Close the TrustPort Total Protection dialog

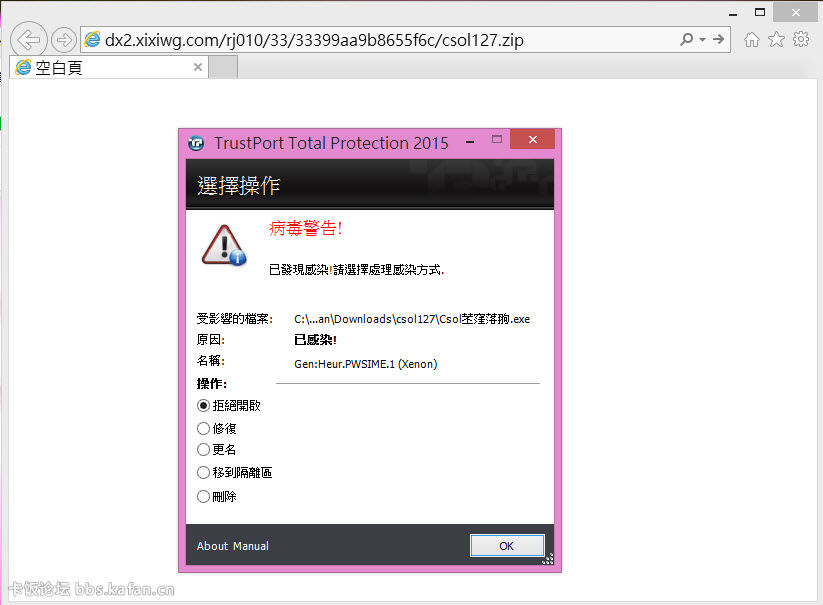pyautogui.click(x=532, y=139)
